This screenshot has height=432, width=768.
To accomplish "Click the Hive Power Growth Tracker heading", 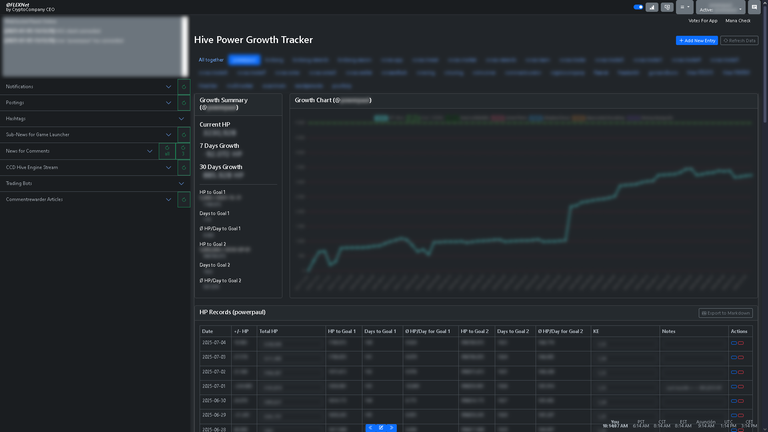I will (x=253, y=40).
